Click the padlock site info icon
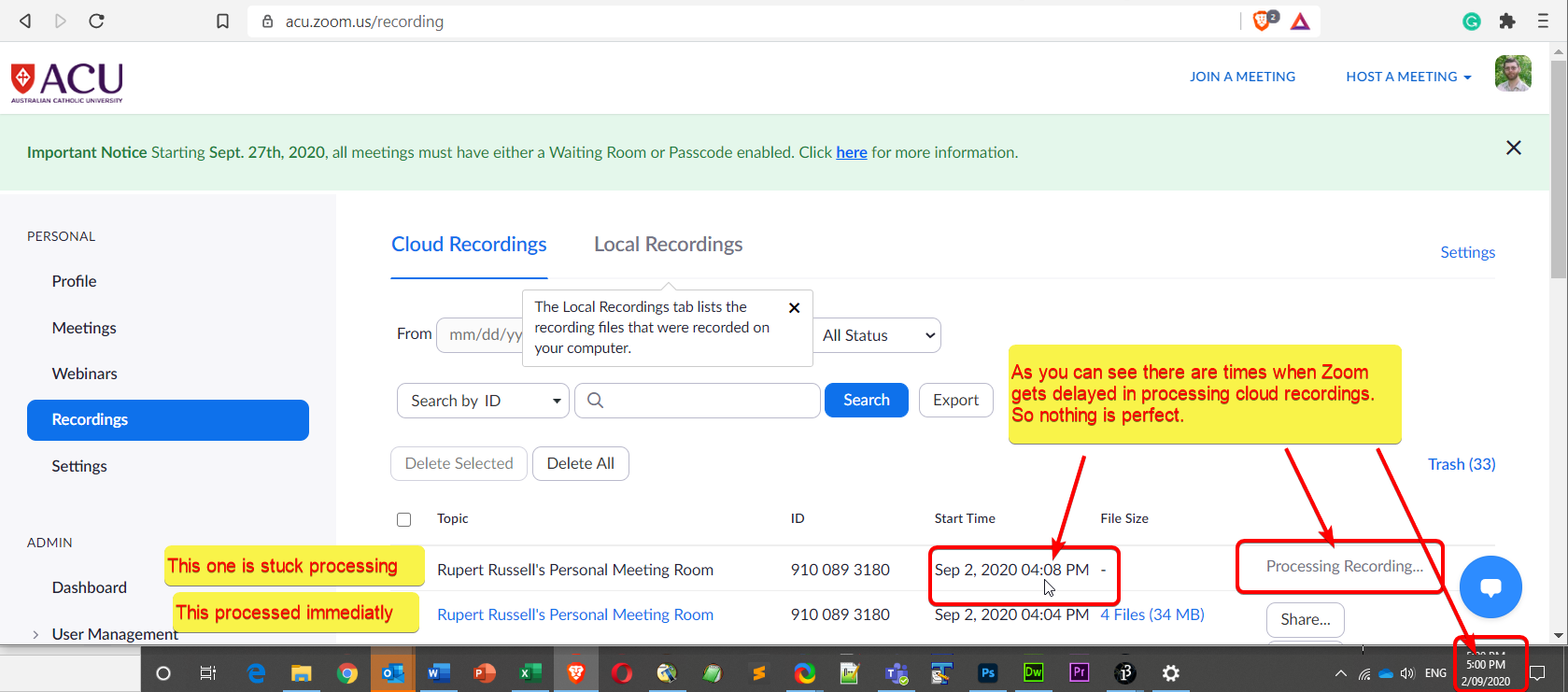The image size is (1568, 692). tap(268, 21)
